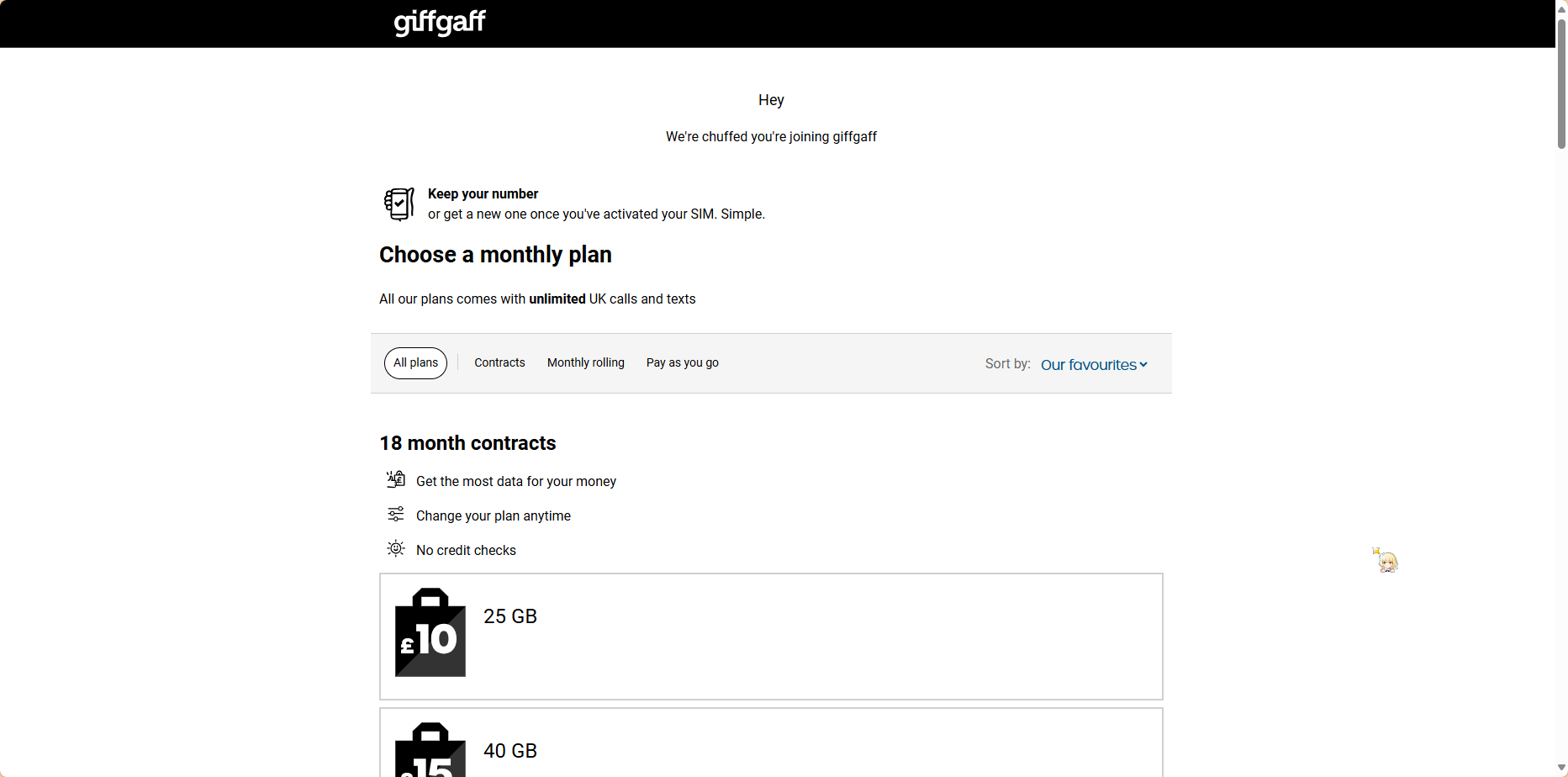Screen dimensions: 1568x777
Task: Click the giffgaff logo
Action: pyautogui.click(x=440, y=22)
